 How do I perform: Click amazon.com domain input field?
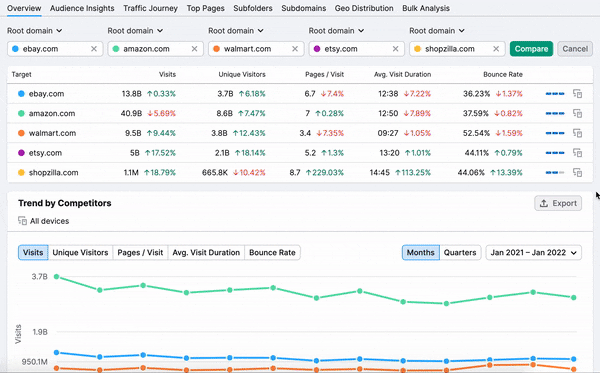pos(155,49)
